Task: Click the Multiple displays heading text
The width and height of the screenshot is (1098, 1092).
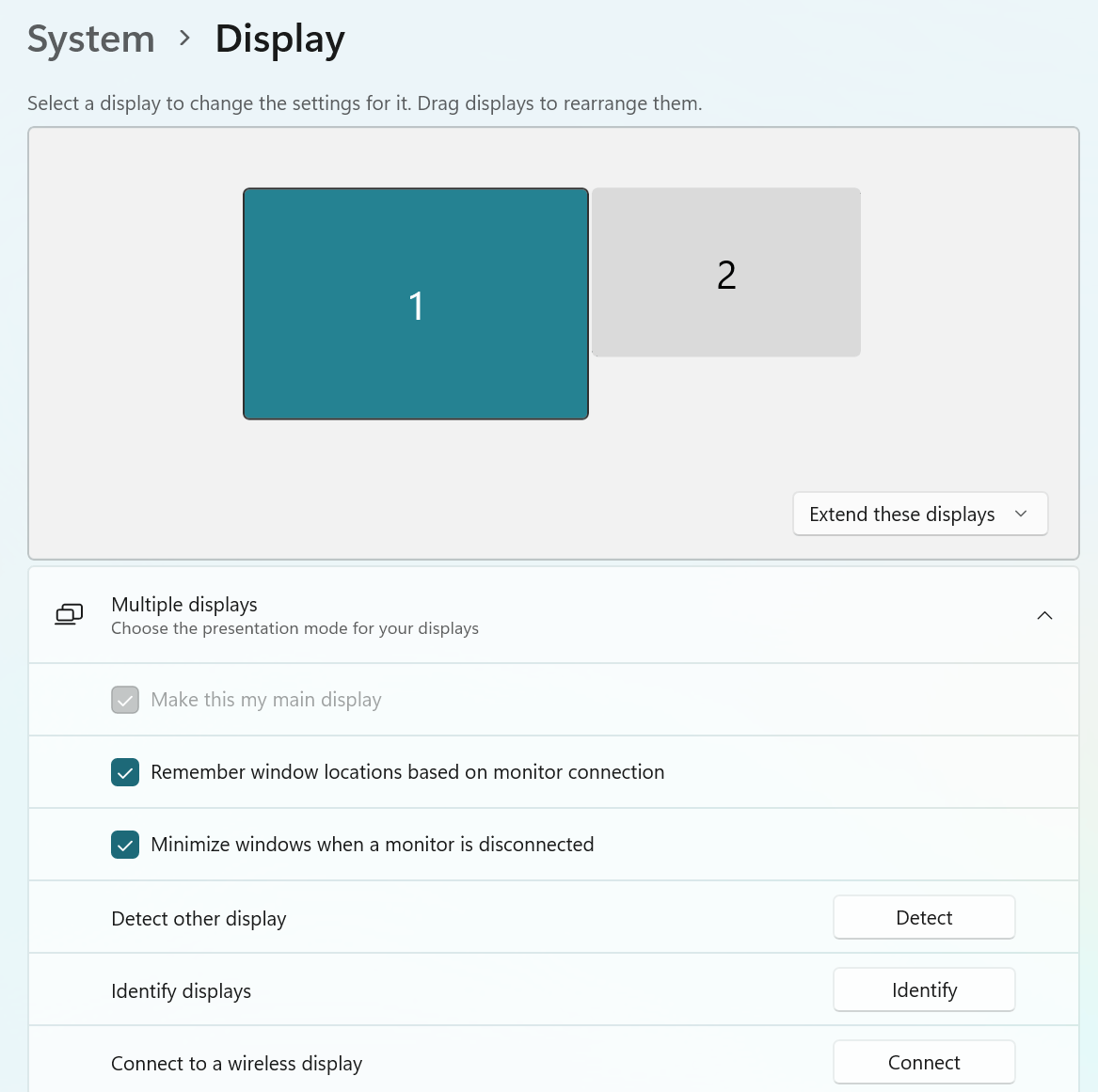Action: pos(184,605)
